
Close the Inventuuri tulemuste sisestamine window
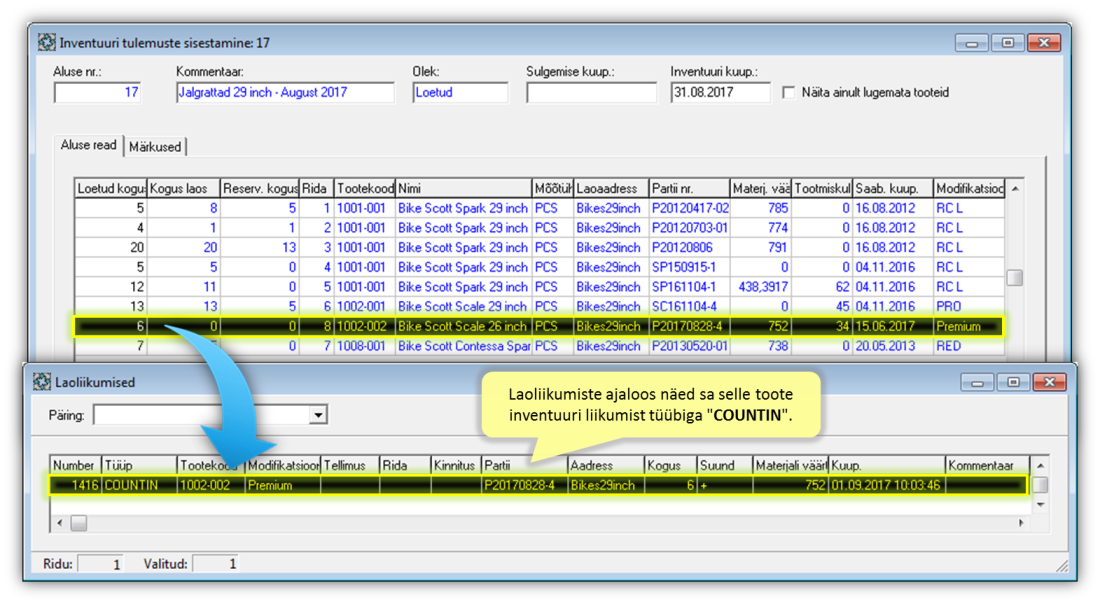(x=1044, y=43)
